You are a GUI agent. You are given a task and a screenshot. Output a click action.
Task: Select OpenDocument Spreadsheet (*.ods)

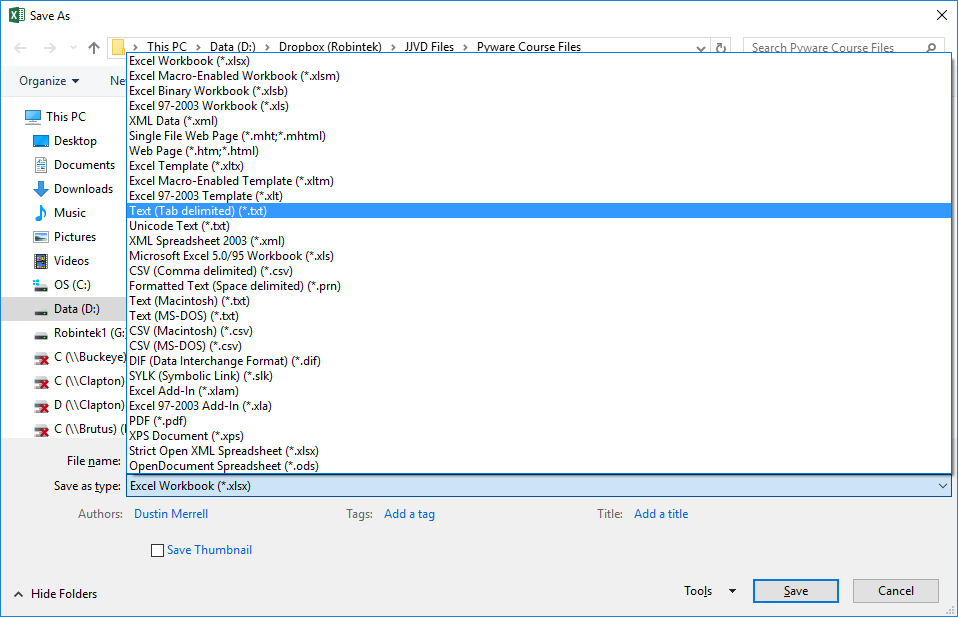[x=539, y=465]
